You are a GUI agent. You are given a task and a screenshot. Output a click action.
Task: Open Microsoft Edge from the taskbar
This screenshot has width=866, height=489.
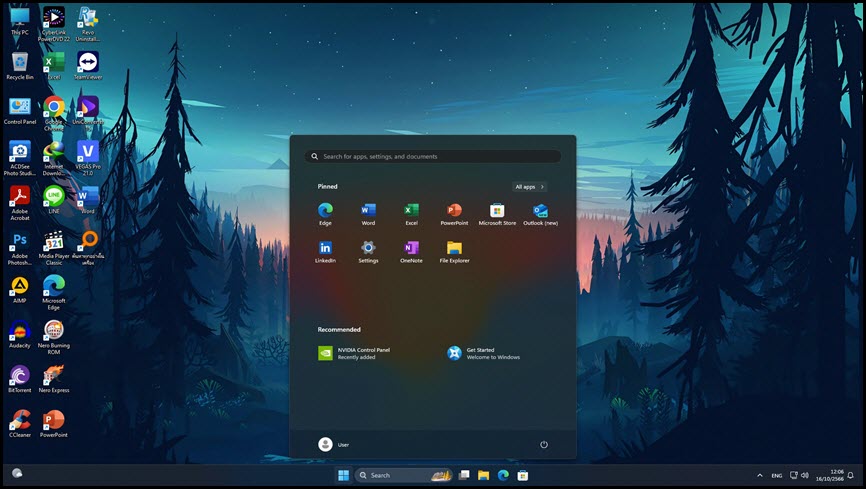[x=503, y=475]
